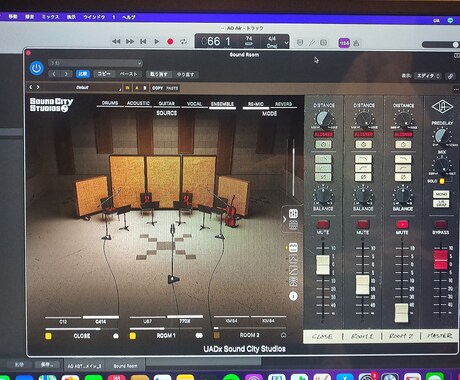Expand the side panel chevron arrow

point(284,219)
